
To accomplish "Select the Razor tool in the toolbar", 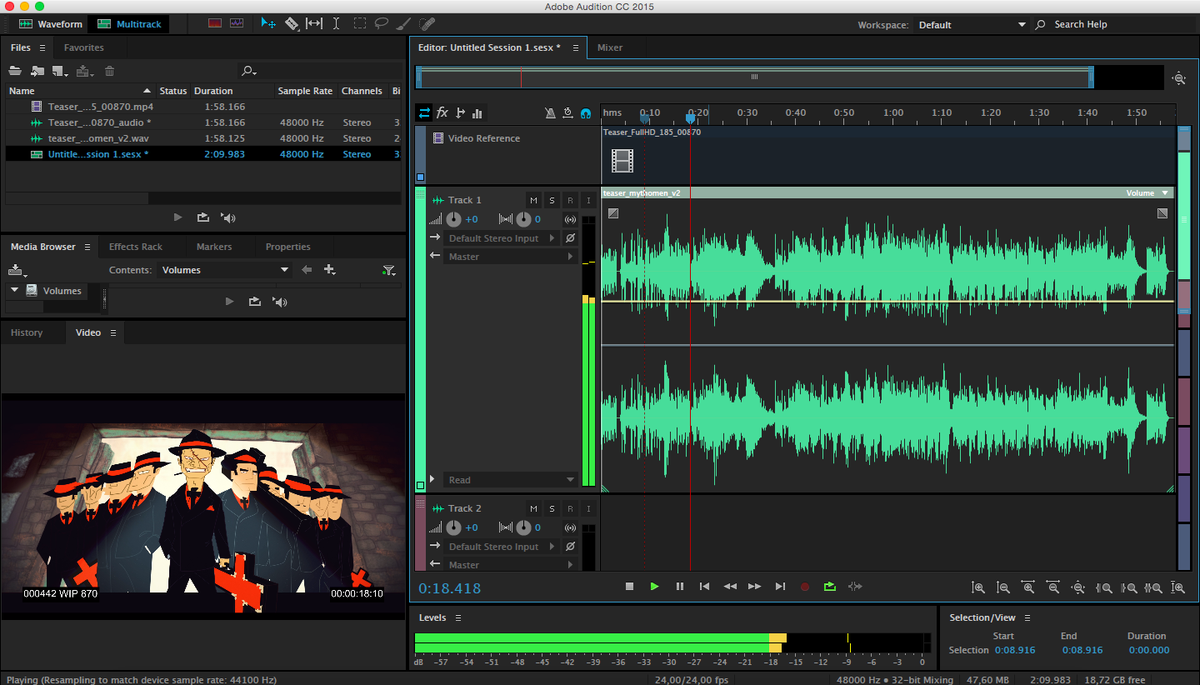I will (291, 23).
